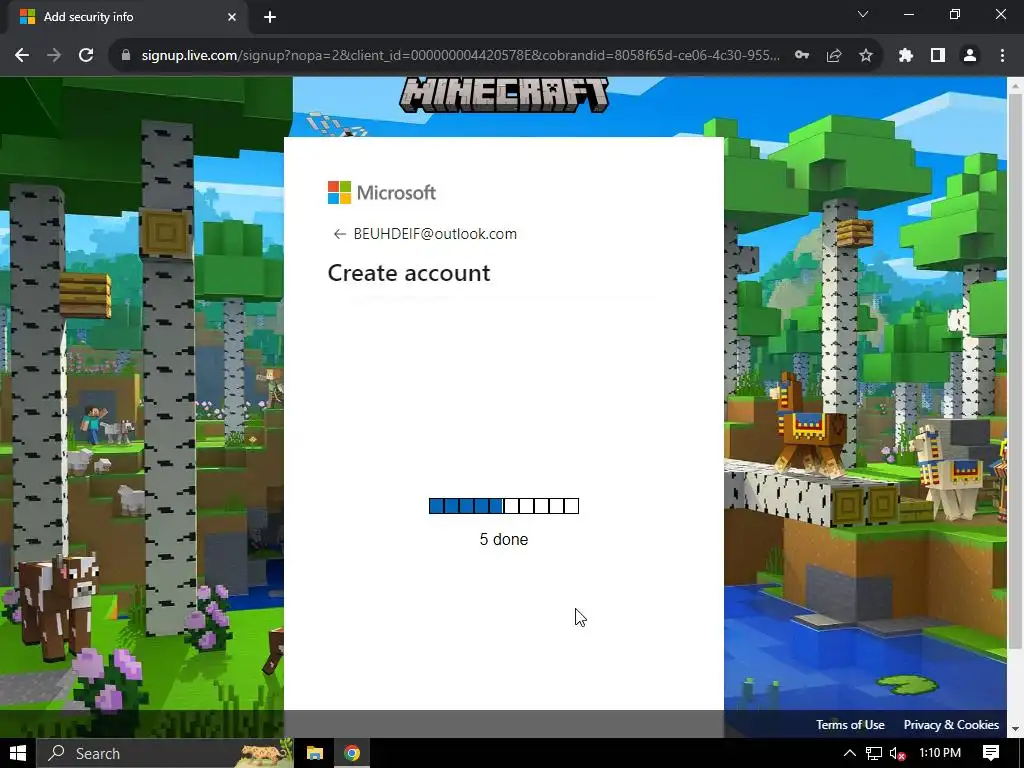Open saved passwords key icon

click(802, 56)
